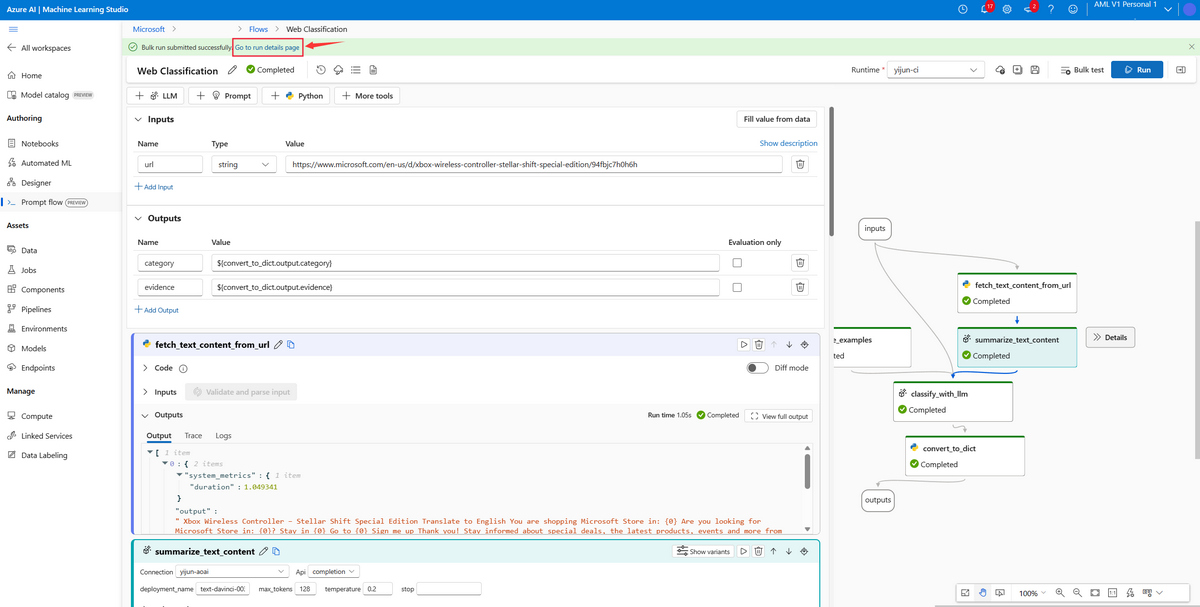Open the recent activity clock icon
This screenshot has width=1200, height=607.
click(x=963, y=9)
